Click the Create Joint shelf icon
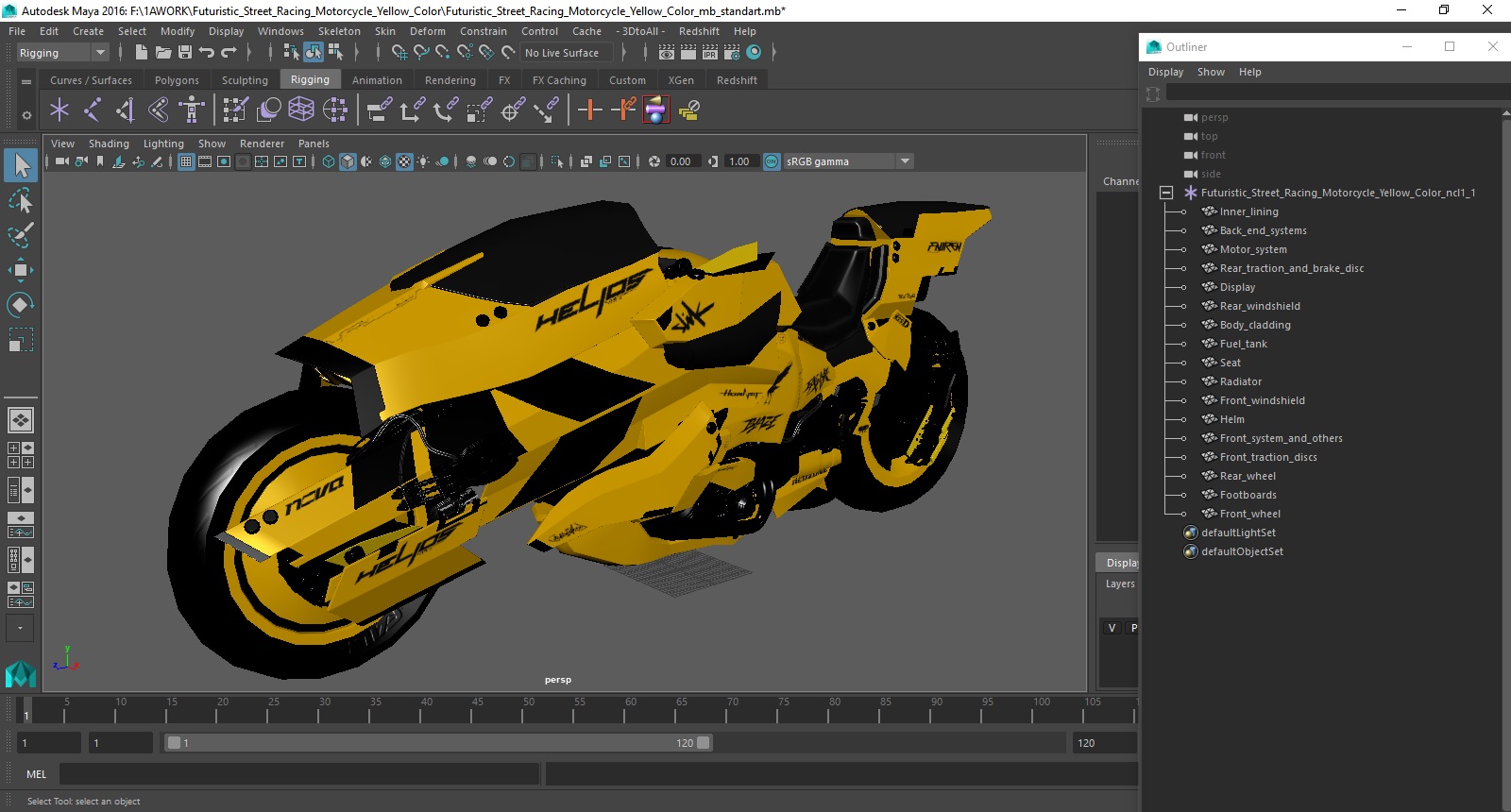Image resolution: width=1511 pixels, height=812 pixels. [x=93, y=110]
